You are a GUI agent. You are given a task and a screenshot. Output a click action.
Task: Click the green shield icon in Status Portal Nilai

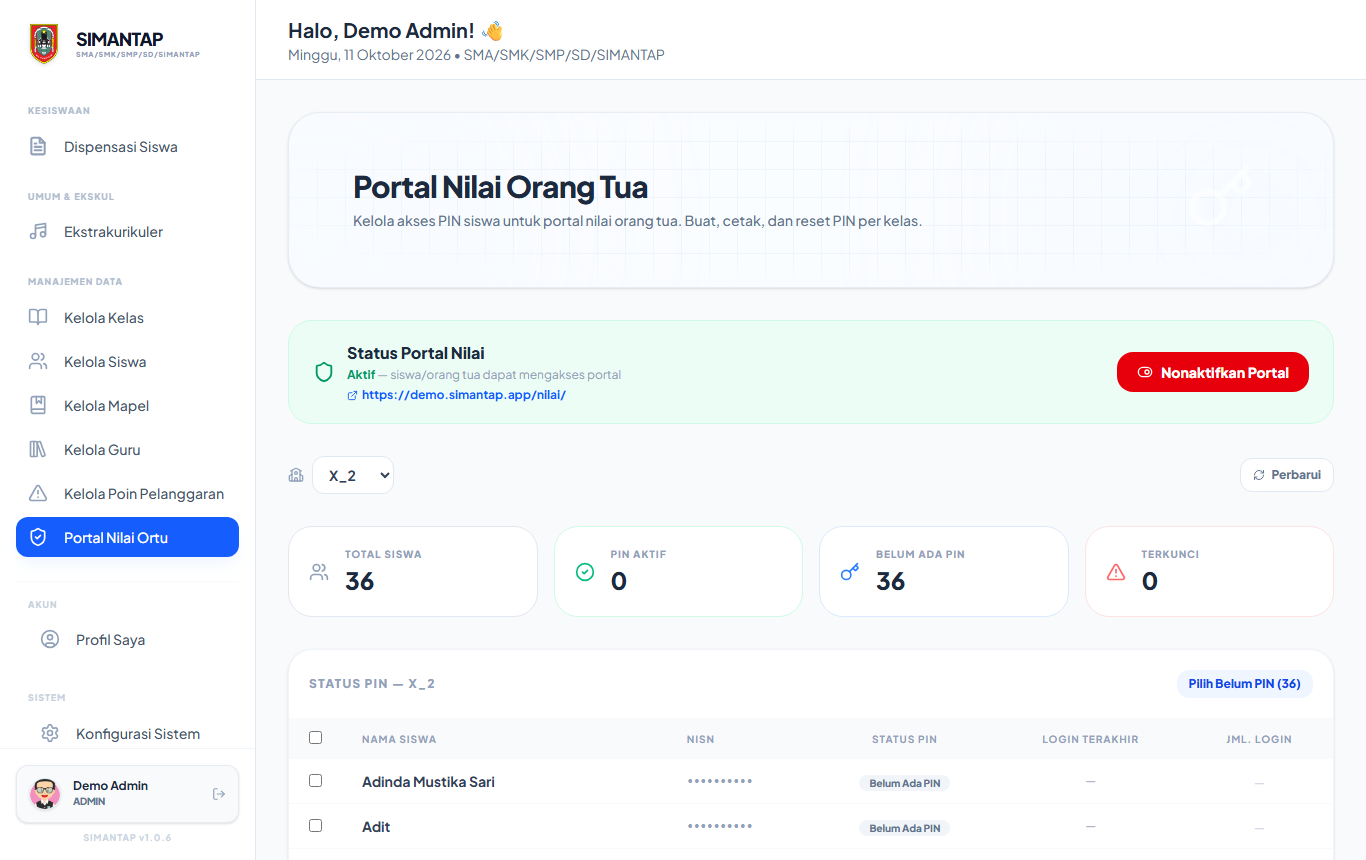point(324,372)
